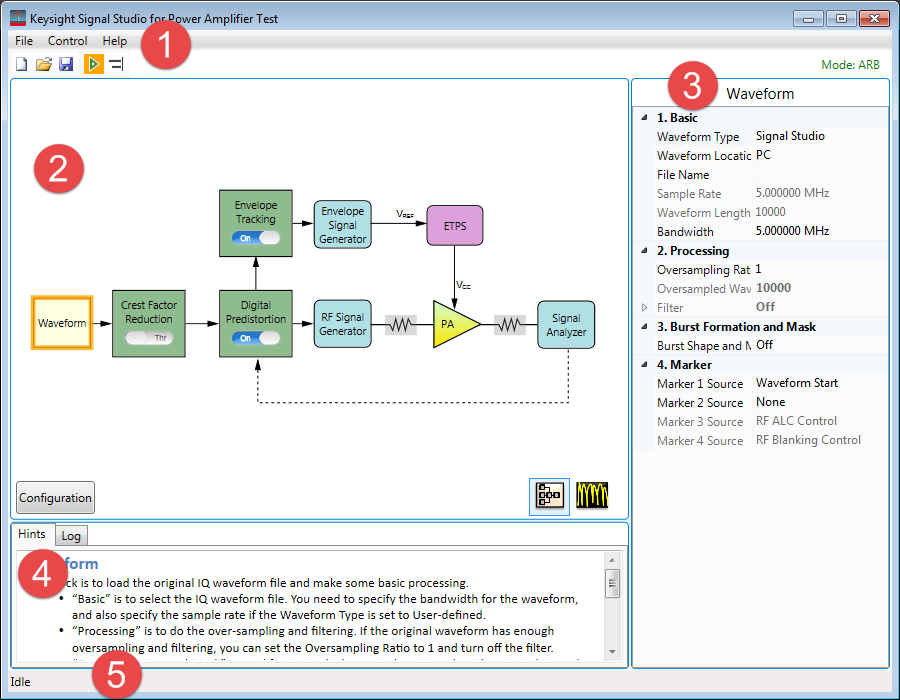Click the Oversampled Waveform value 10000
The height and width of the screenshot is (700, 900).
pyautogui.click(x=820, y=288)
